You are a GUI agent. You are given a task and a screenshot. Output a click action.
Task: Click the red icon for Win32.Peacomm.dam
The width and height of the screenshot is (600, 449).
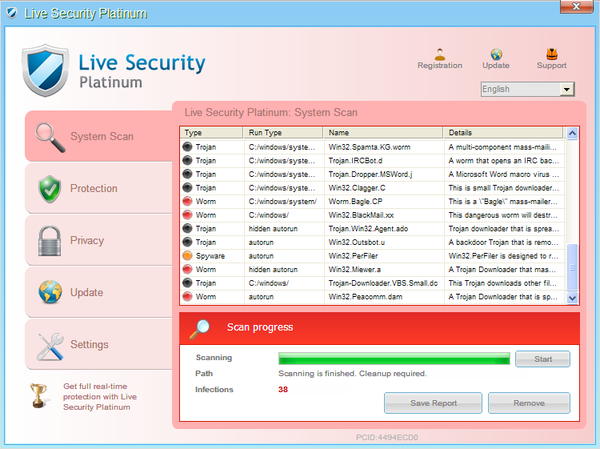(x=187, y=297)
